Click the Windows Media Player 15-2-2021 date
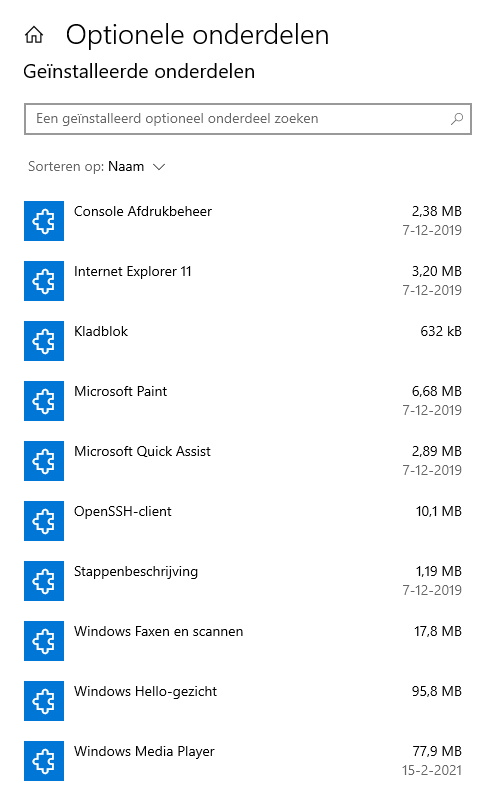Screen dimensions: 502x794 coord(432,771)
